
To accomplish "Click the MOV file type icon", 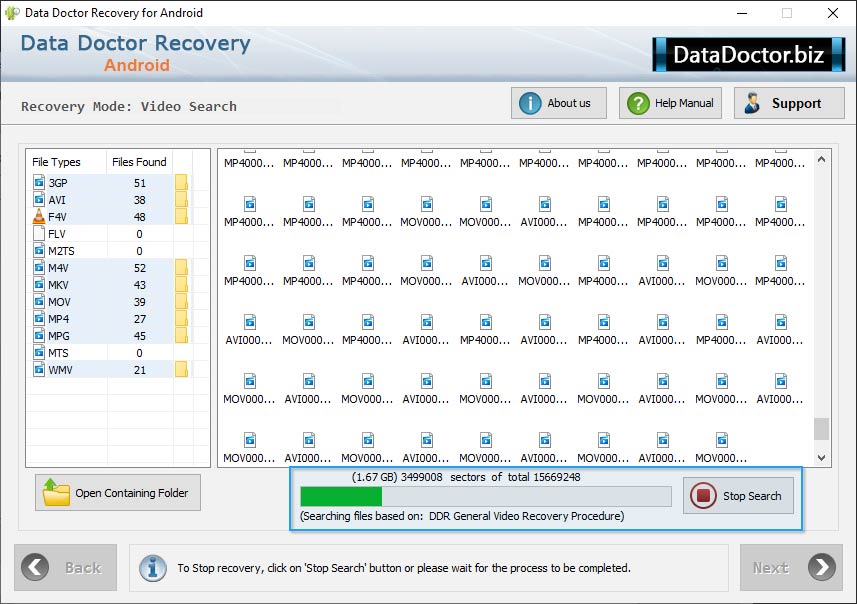I will tap(39, 301).
